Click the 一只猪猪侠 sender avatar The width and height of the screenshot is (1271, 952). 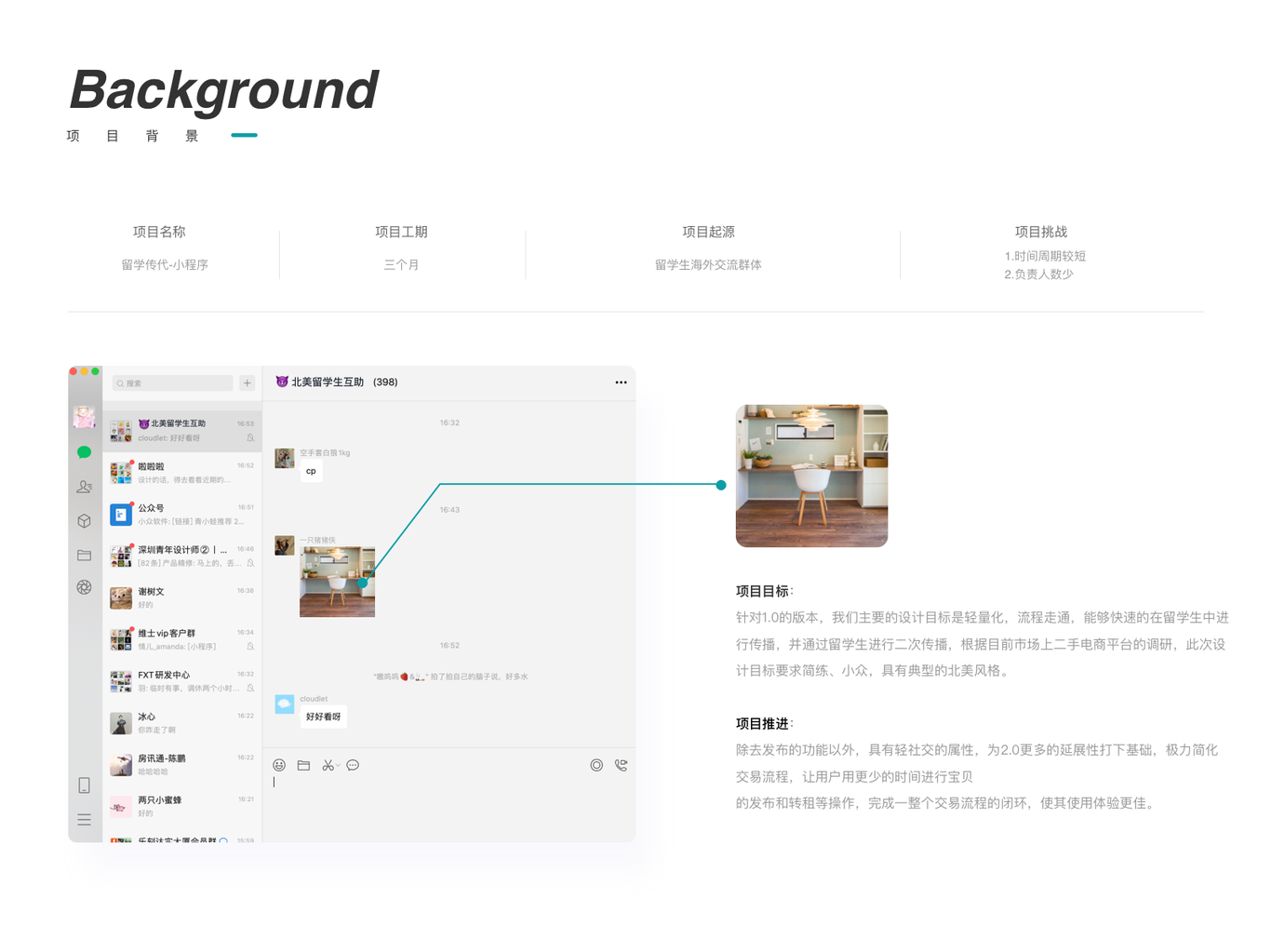coord(285,545)
